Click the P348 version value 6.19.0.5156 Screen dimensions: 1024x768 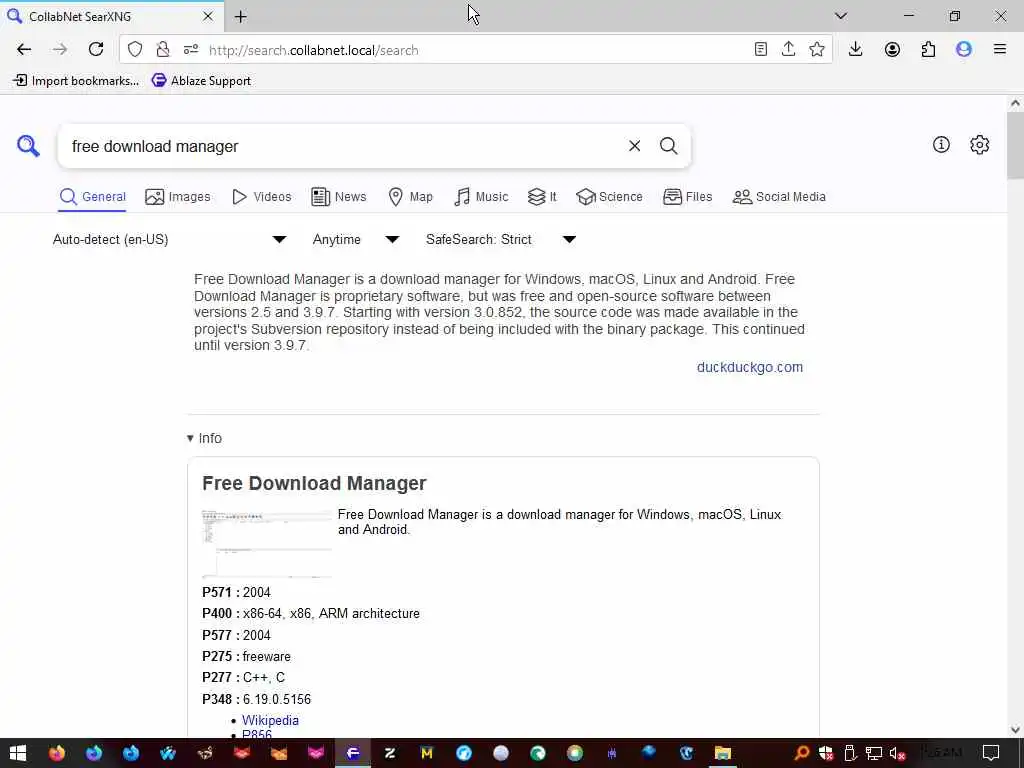pos(277,699)
